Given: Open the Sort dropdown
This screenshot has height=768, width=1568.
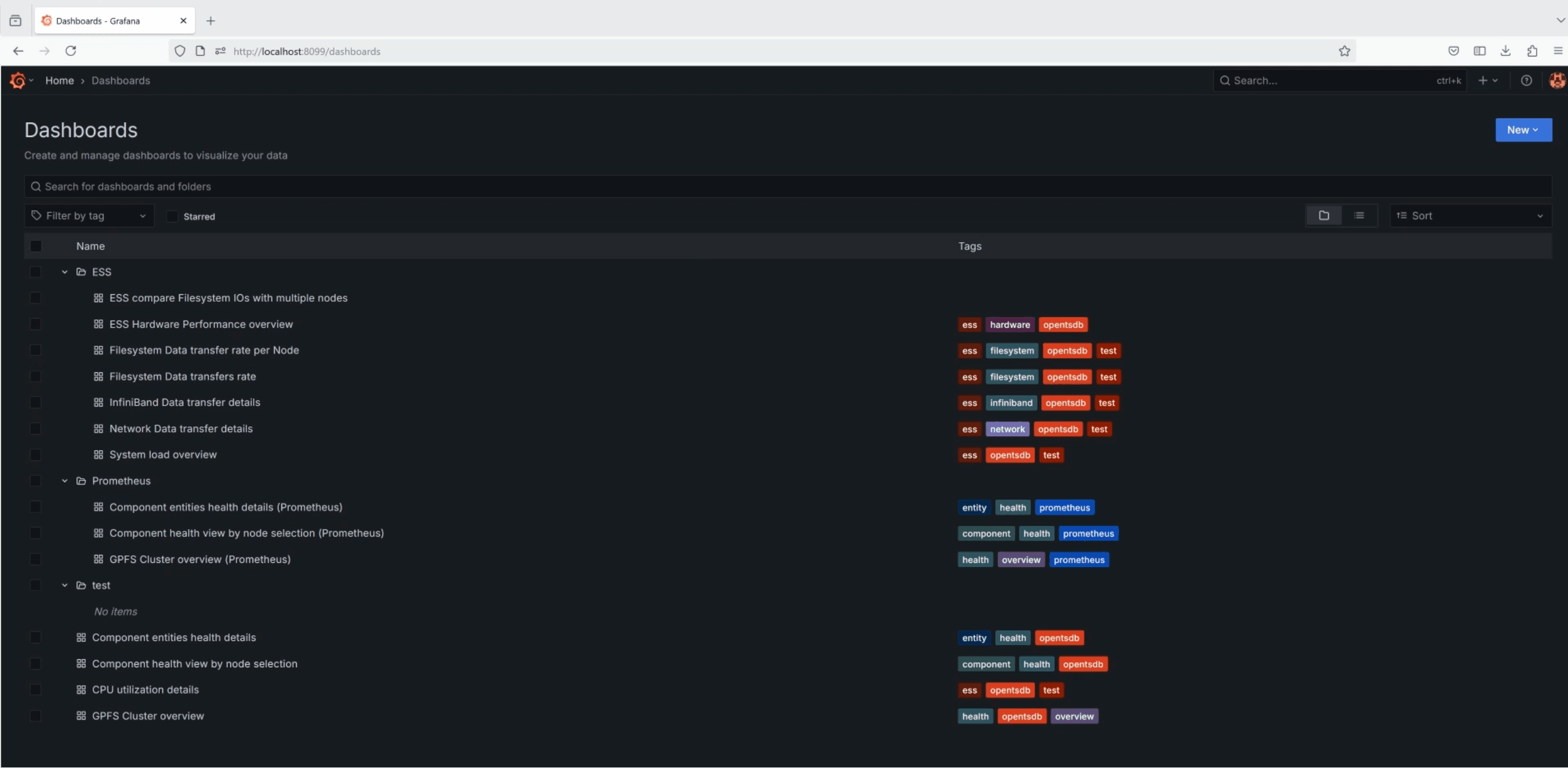Looking at the screenshot, I should tap(1470, 216).
